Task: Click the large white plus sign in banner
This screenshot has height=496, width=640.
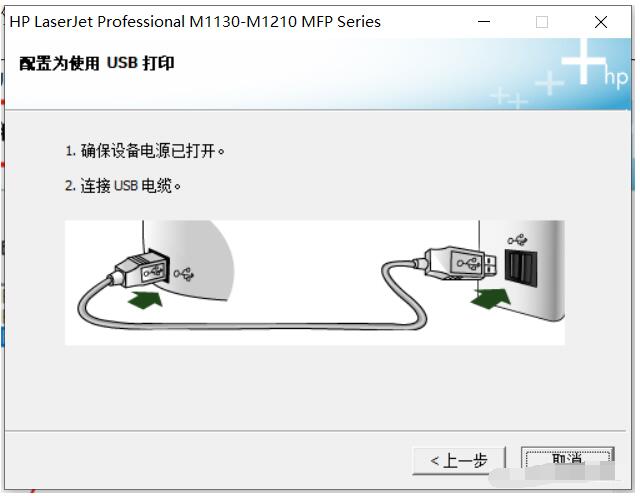Action: coord(583,61)
